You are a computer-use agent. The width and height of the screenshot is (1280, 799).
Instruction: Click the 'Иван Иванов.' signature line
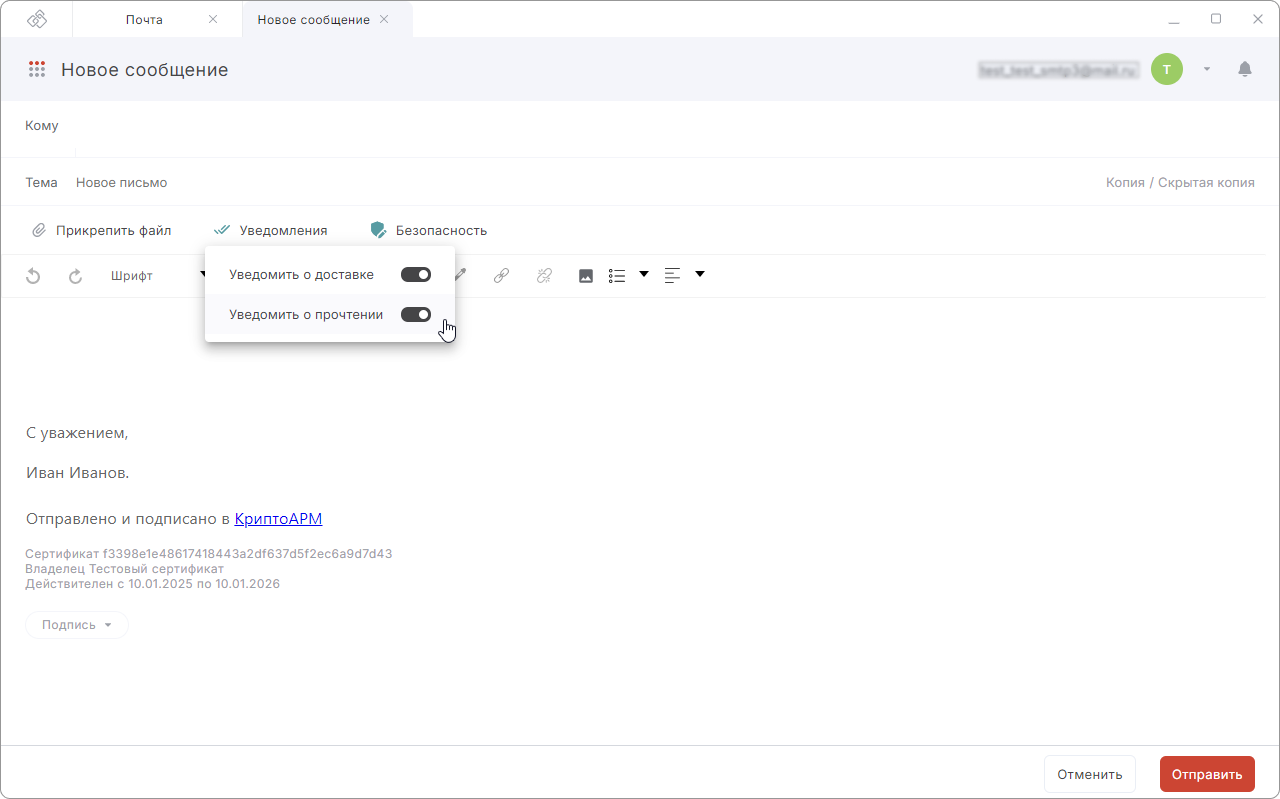[x=77, y=472]
